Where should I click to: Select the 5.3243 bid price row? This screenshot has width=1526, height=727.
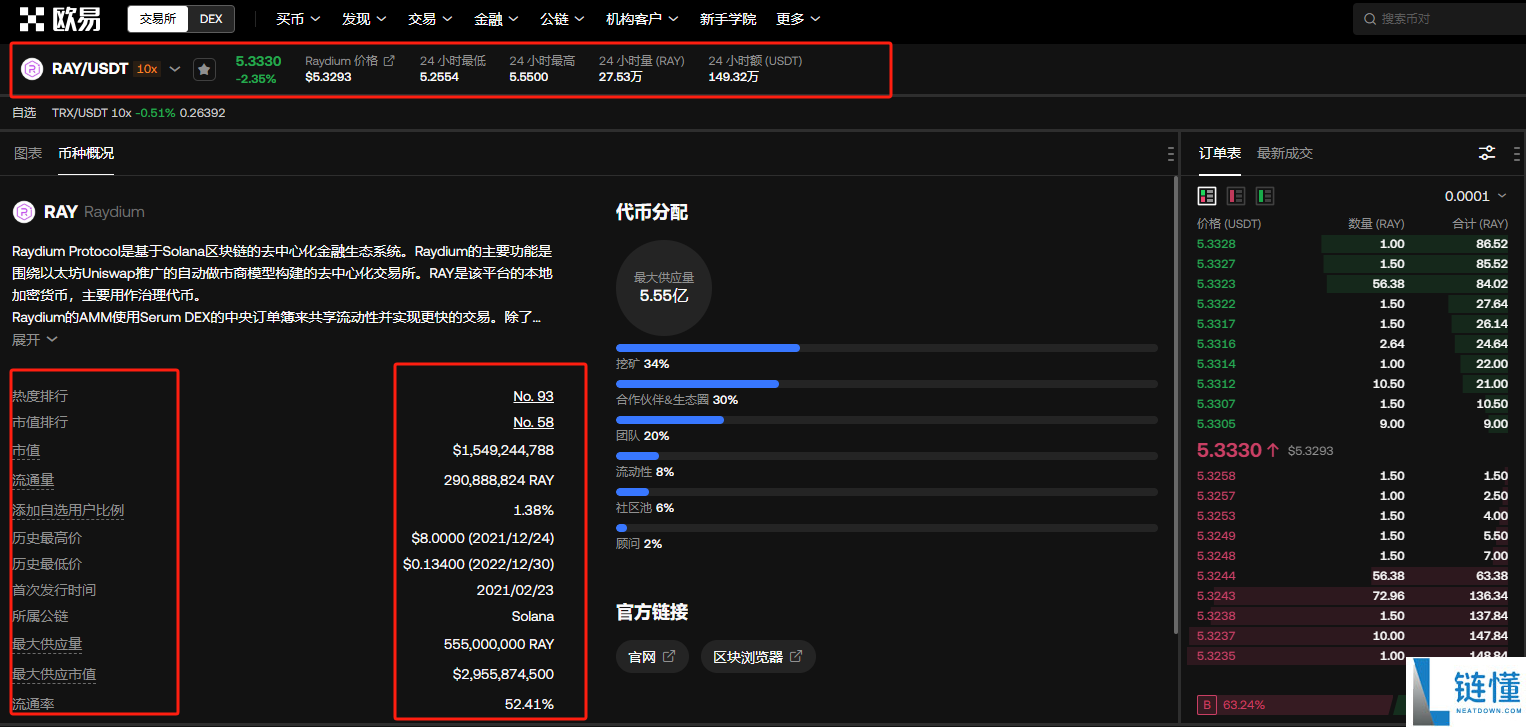[x=1352, y=596]
